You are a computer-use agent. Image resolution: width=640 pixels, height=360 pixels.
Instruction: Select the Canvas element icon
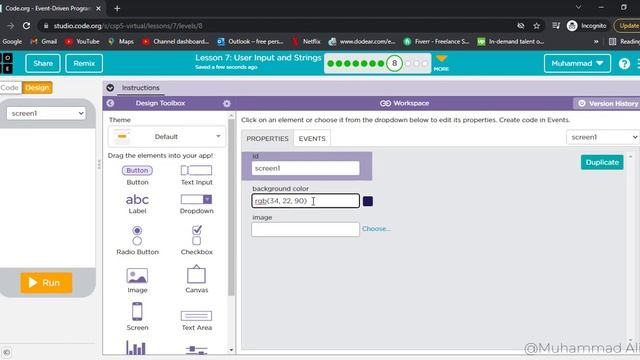click(196, 274)
